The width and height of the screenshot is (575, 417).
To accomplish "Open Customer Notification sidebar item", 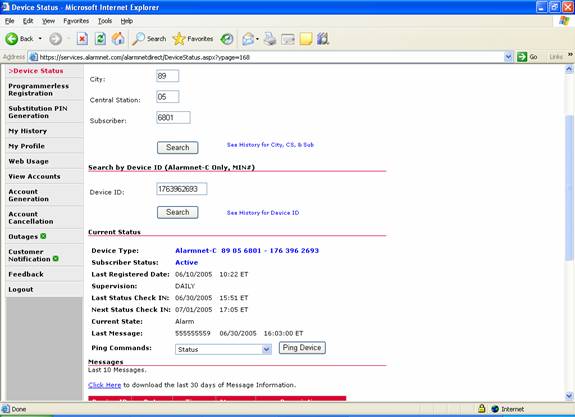I will [x=29, y=255].
